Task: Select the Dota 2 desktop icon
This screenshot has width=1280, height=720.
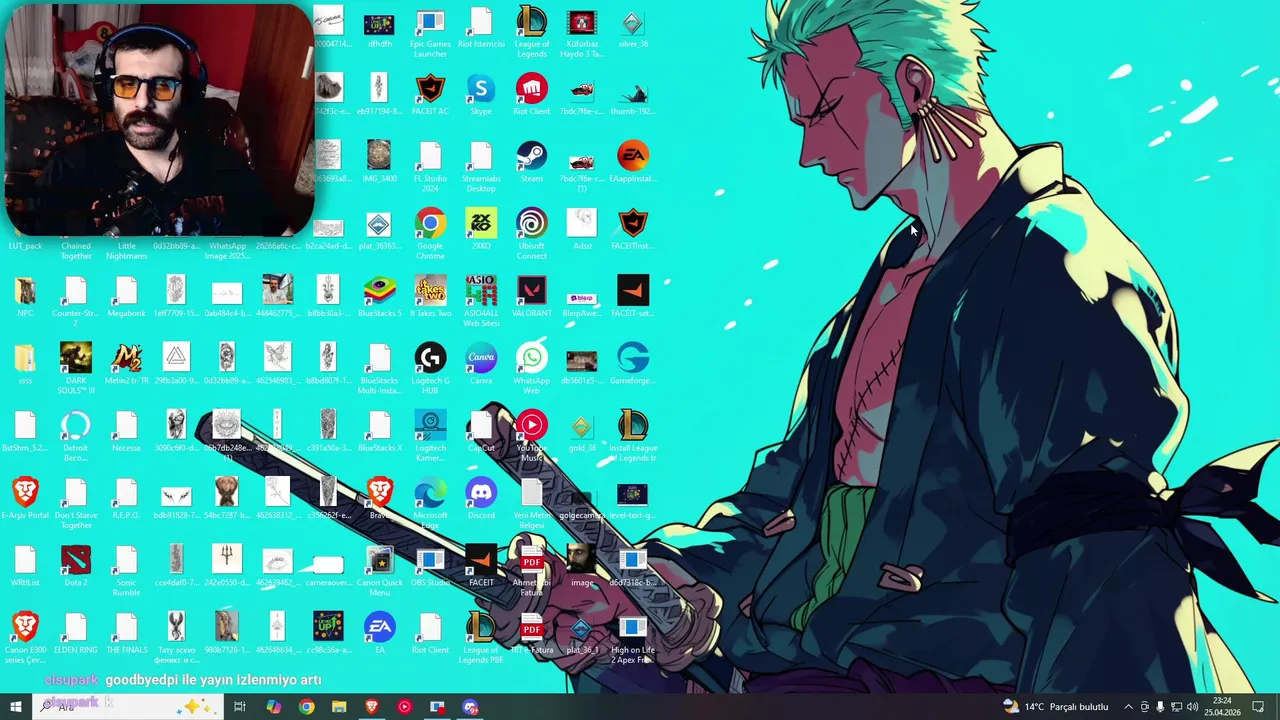Action: 76,565
